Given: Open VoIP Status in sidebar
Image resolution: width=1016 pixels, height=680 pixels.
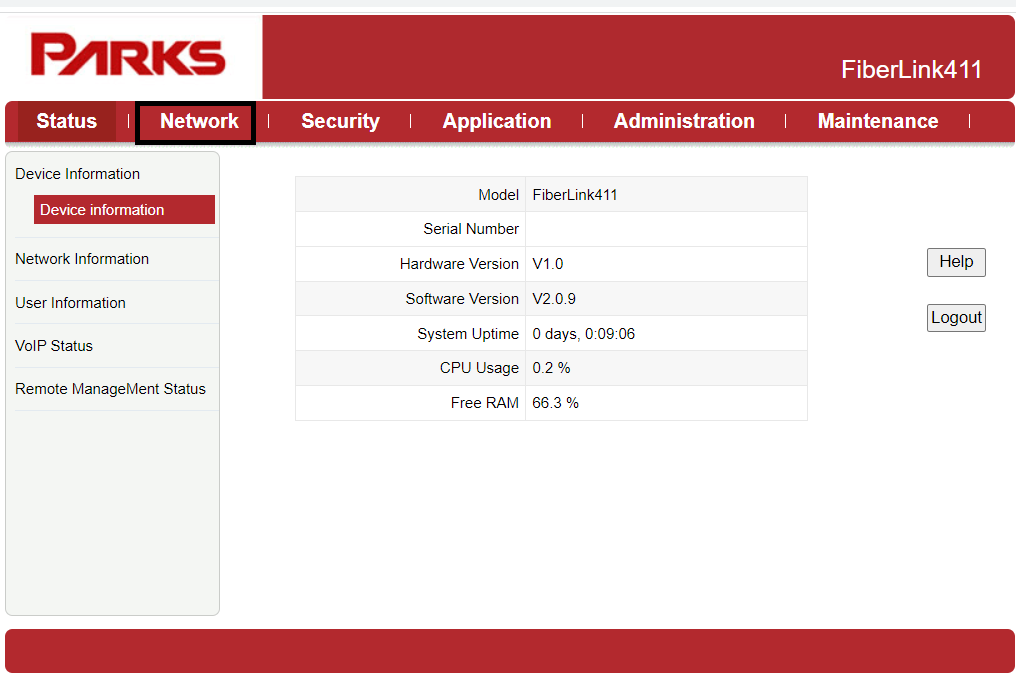Looking at the screenshot, I should coord(54,346).
